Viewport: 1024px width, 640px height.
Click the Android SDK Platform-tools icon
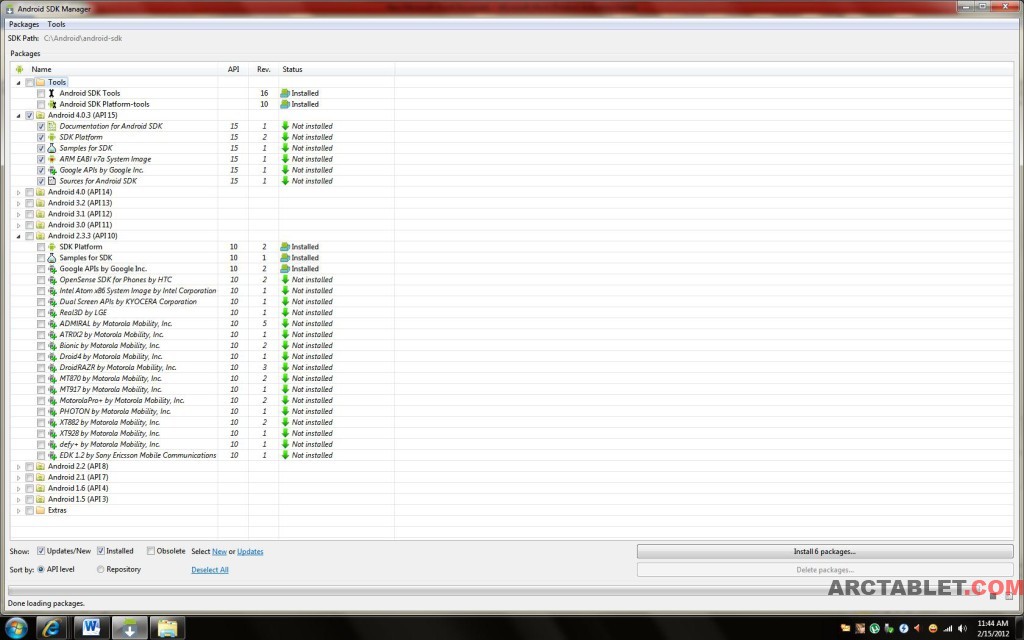point(52,104)
